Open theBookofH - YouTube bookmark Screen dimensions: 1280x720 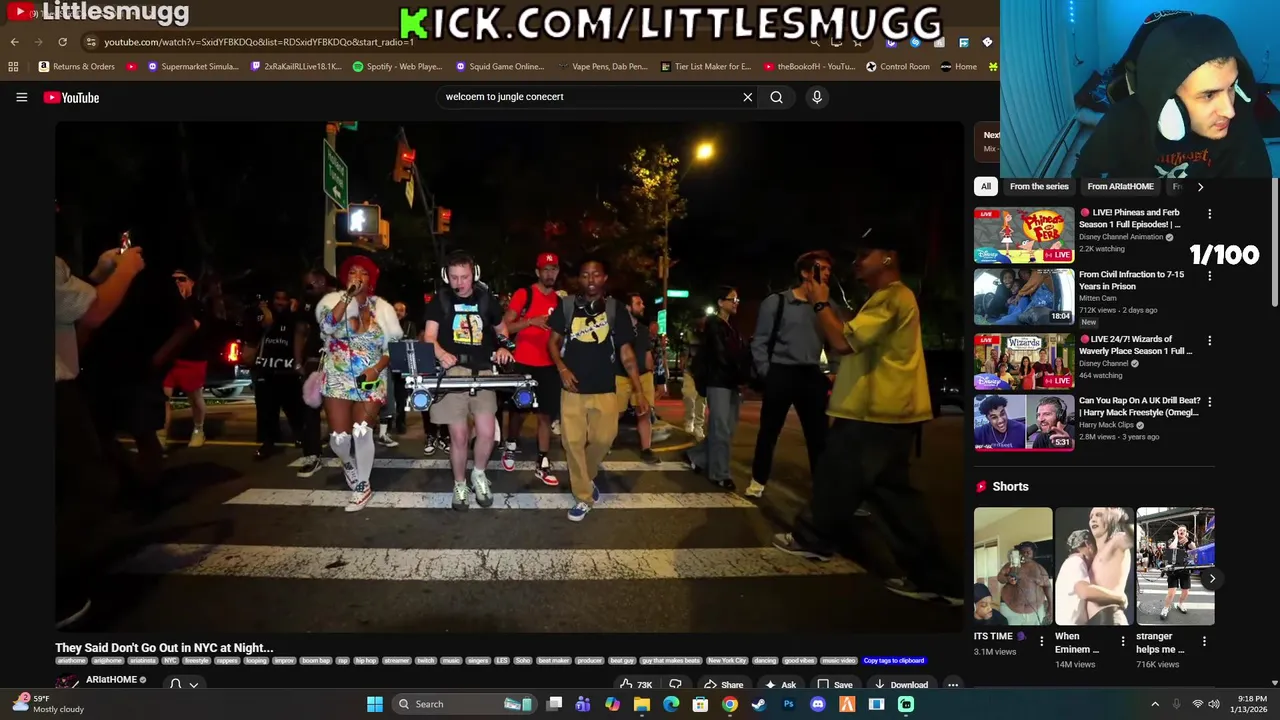coord(809,67)
